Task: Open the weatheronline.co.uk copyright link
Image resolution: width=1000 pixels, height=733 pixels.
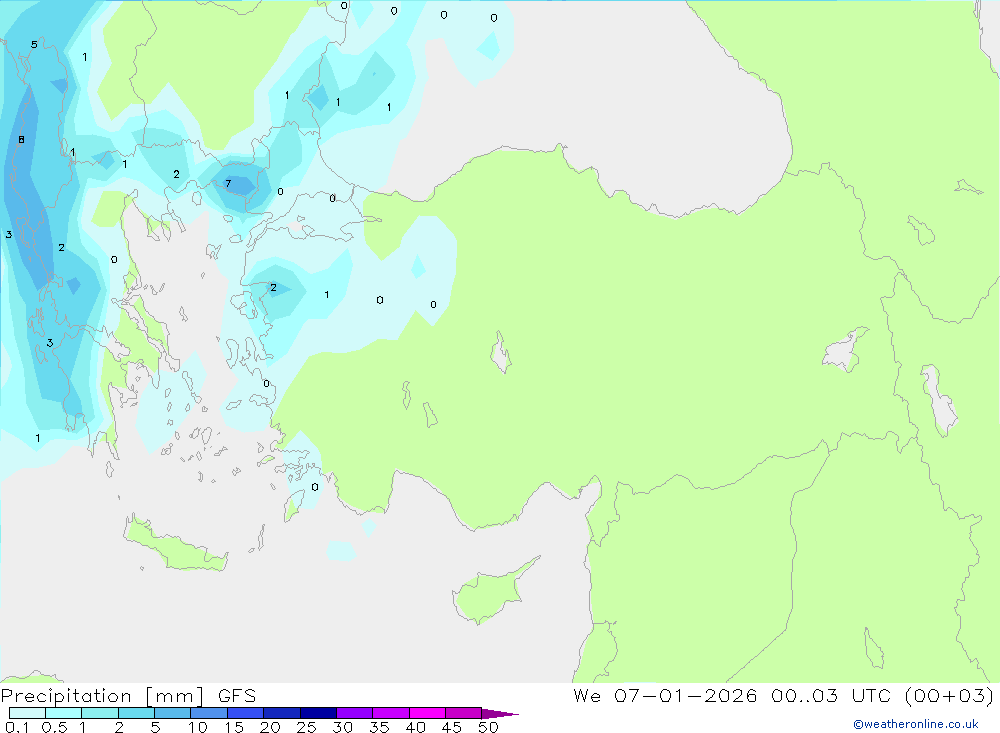Action: point(915,724)
